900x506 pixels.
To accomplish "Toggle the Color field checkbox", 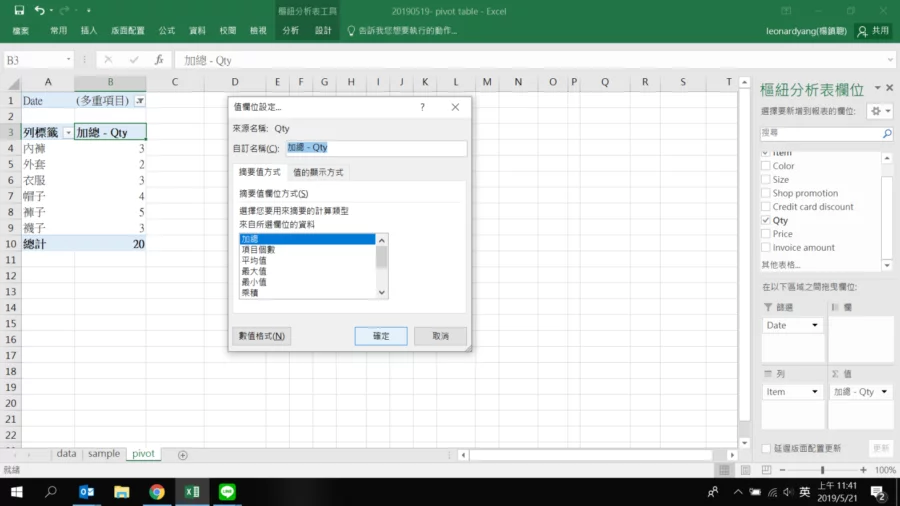I will click(766, 166).
